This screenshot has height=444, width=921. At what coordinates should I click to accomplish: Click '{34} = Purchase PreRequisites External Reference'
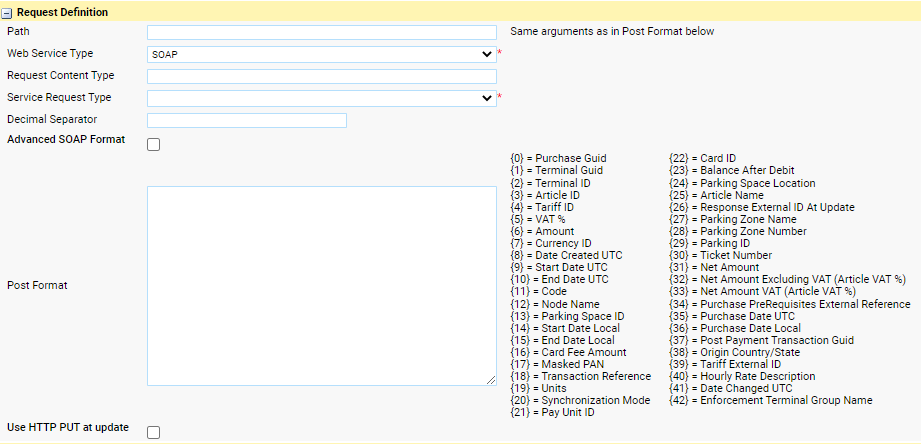click(790, 304)
